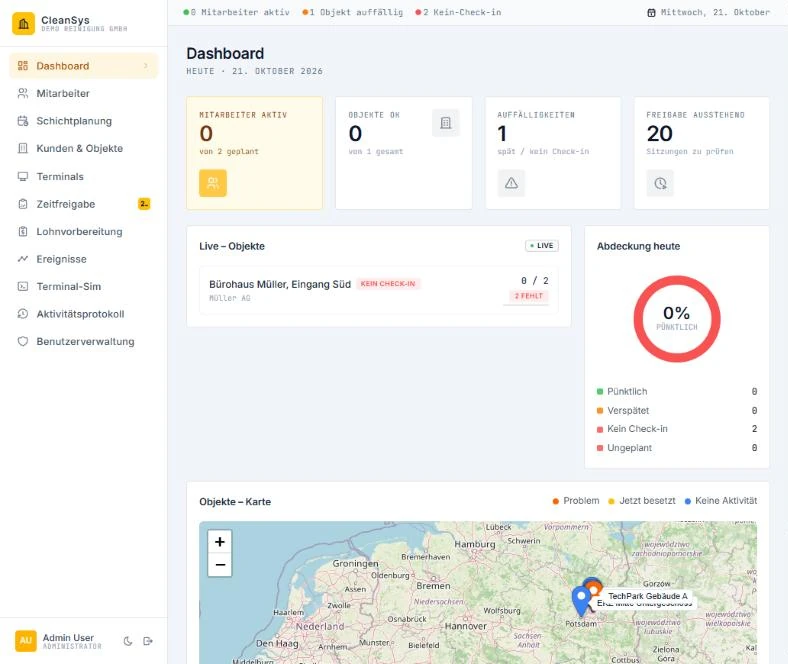Open the Mitarbeiter Aktiv card
The image size is (788, 664).
[x=254, y=153]
